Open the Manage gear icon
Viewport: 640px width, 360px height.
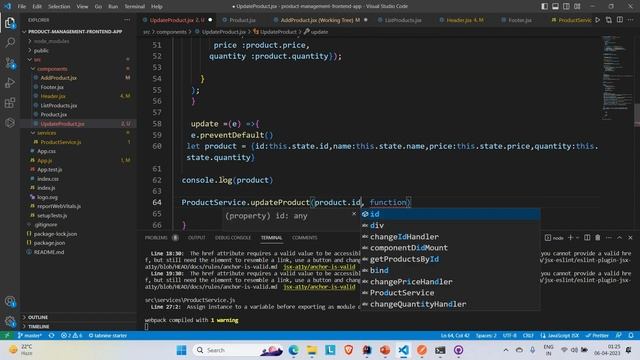10,321
